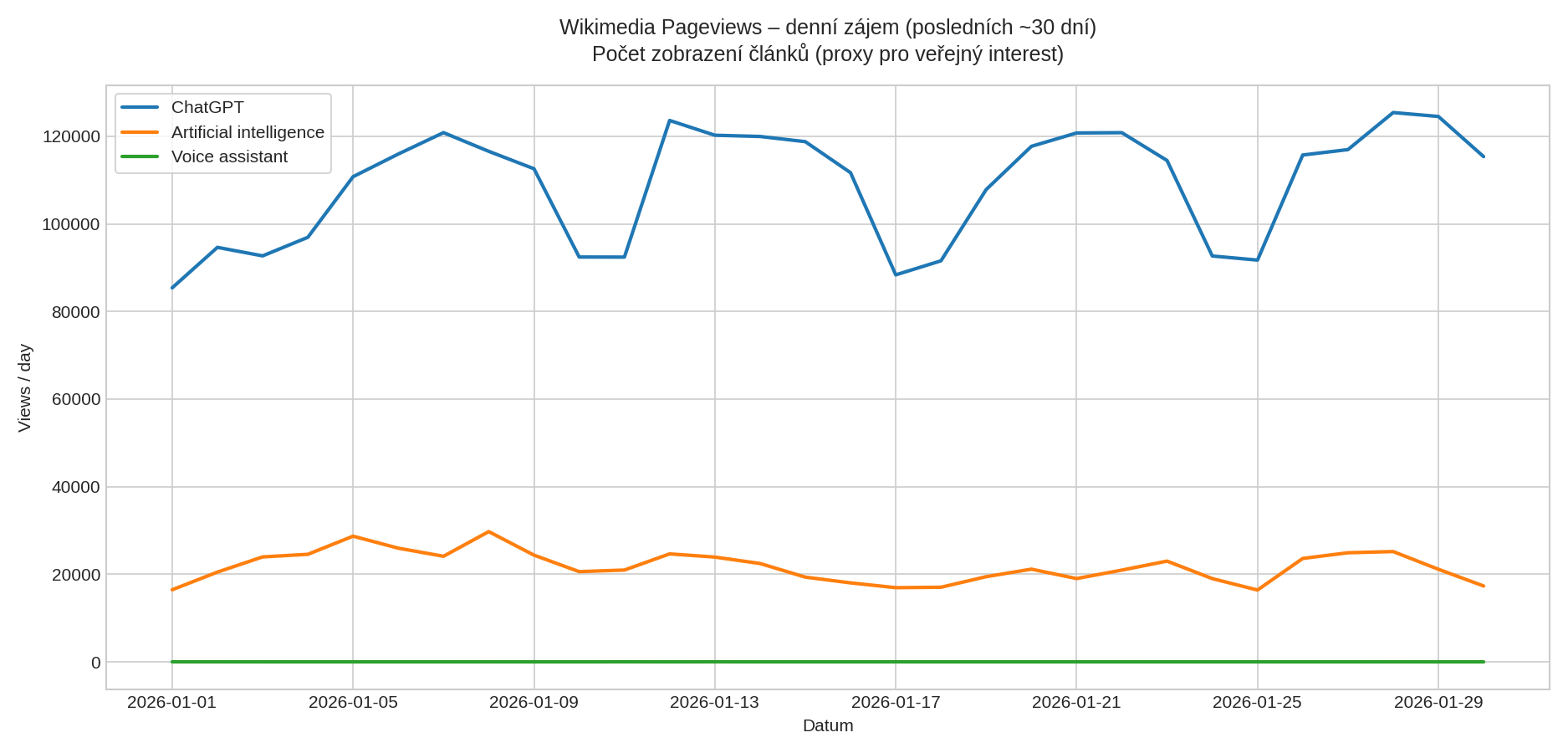This screenshot has height=753, width=1568.
Task: Click the orange curve peak near 2026-01-08
Action: [489, 531]
